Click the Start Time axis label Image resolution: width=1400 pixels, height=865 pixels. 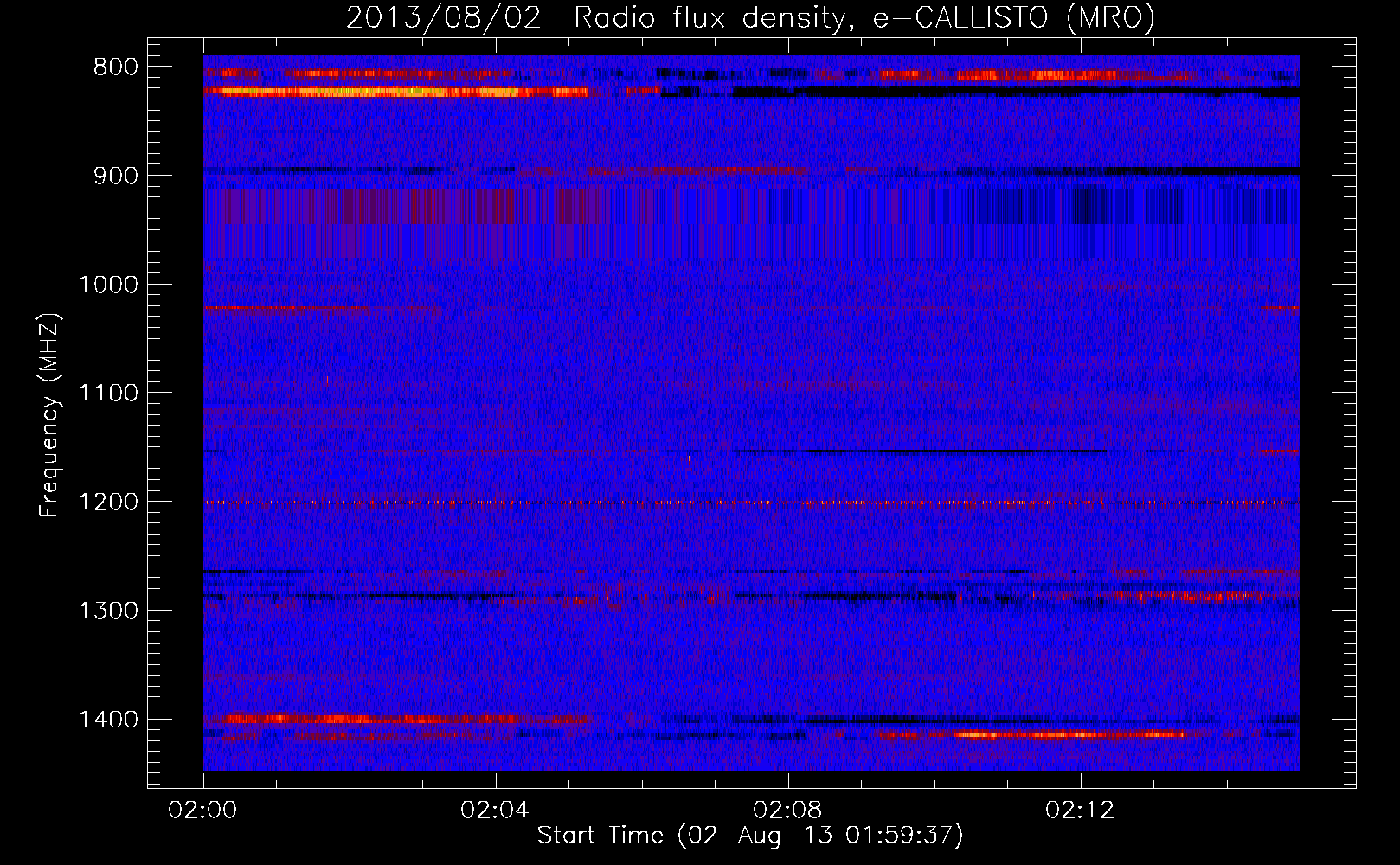click(x=750, y=836)
